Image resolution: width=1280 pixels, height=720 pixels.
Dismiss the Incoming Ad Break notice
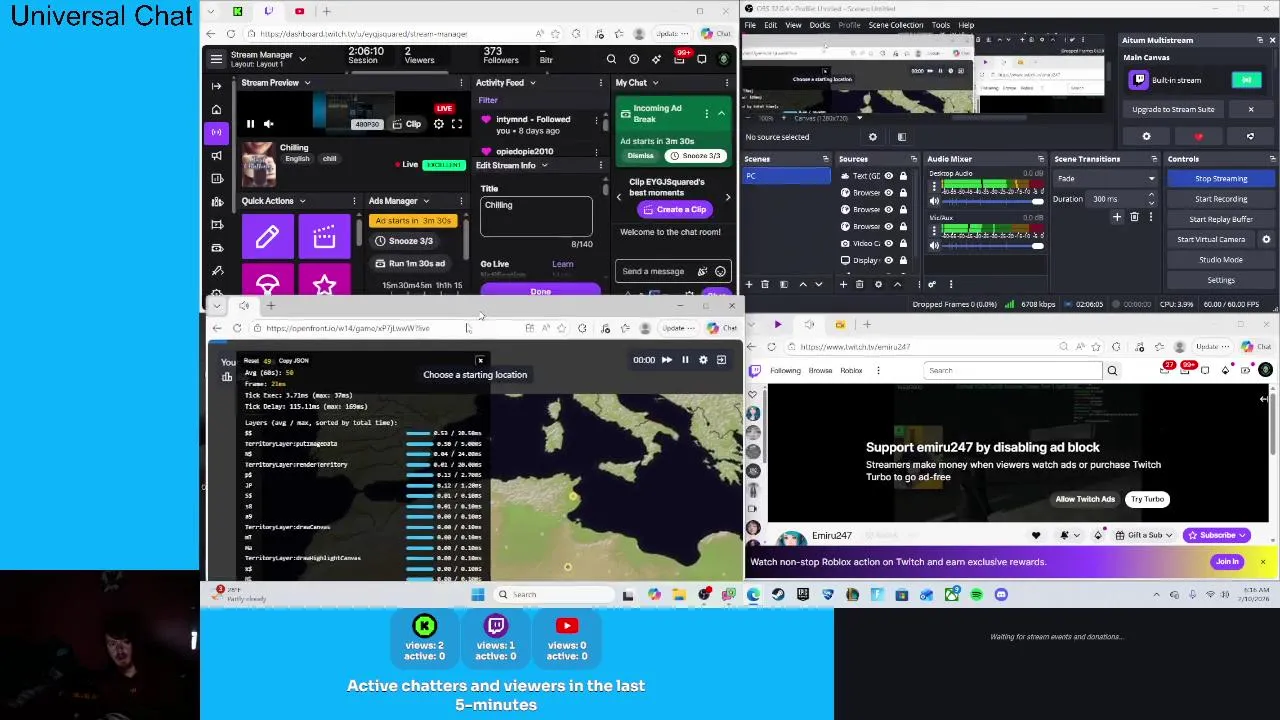641,156
